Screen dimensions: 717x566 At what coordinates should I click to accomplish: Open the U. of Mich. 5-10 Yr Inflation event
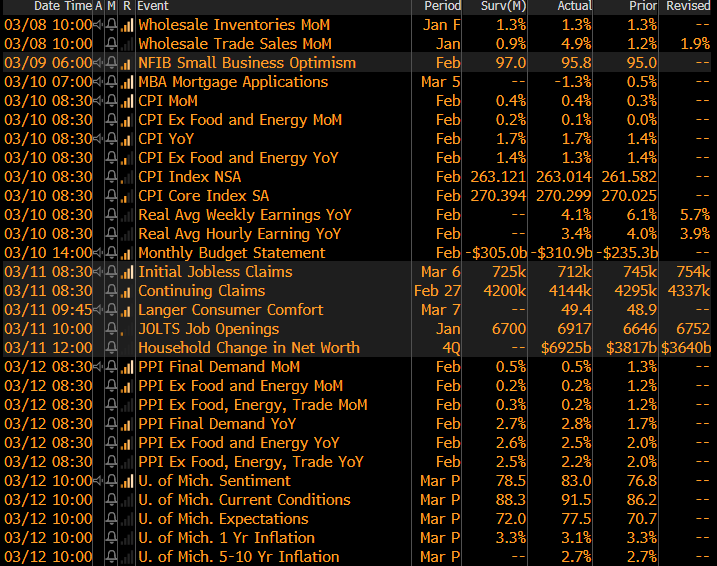point(238,557)
